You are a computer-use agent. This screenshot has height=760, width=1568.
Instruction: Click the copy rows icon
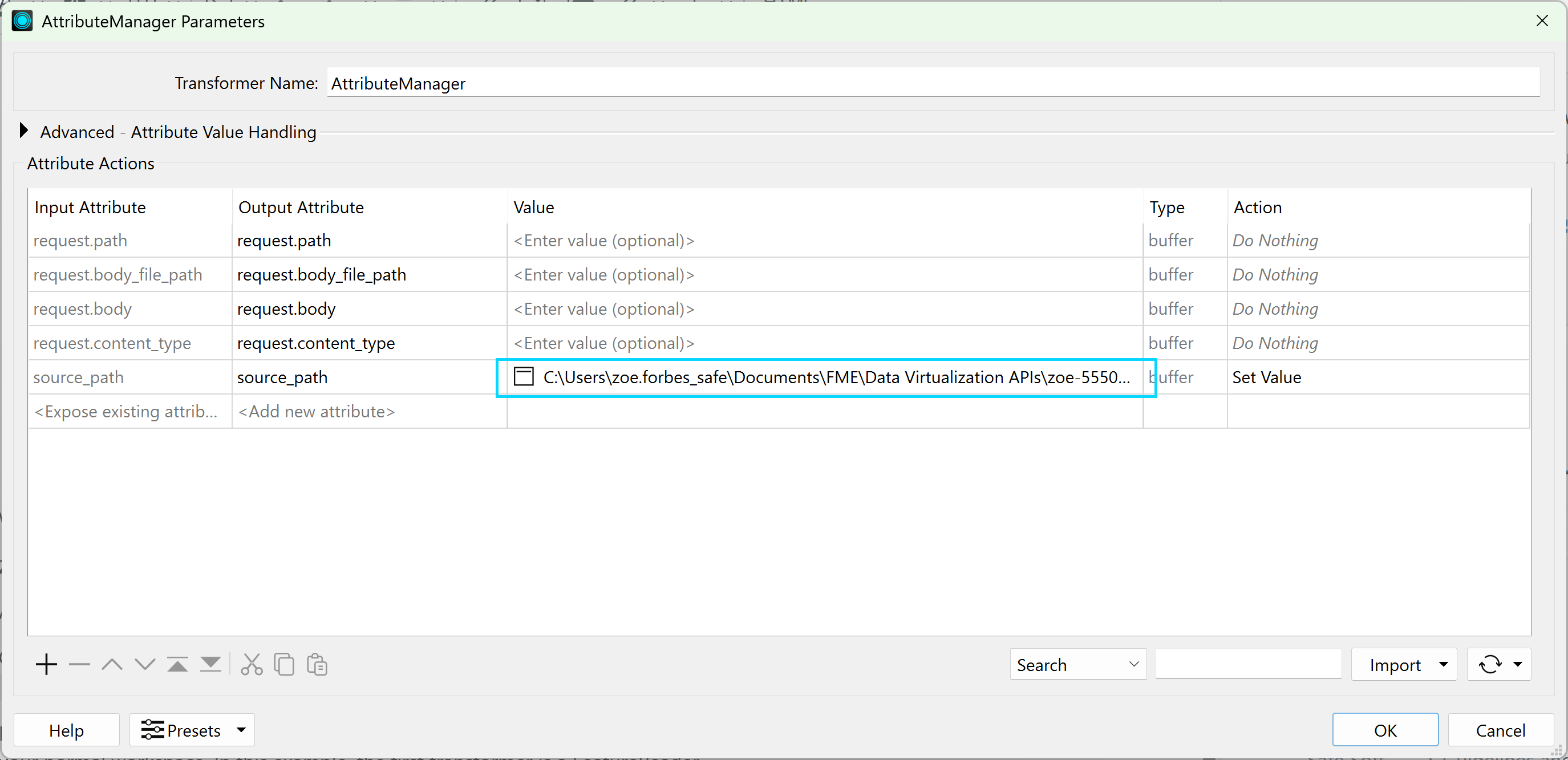(284, 664)
